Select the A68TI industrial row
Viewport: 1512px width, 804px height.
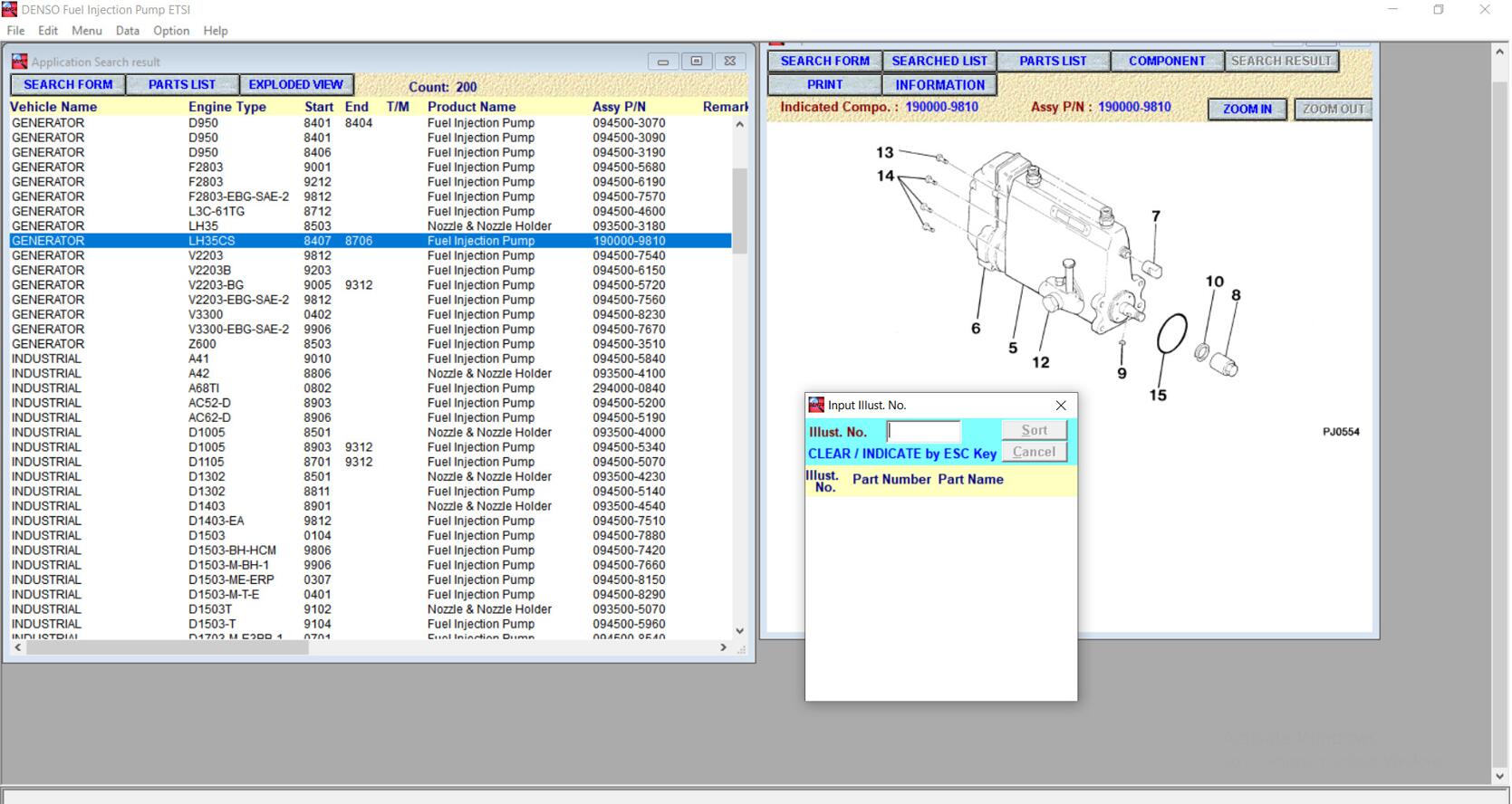coord(371,388)
